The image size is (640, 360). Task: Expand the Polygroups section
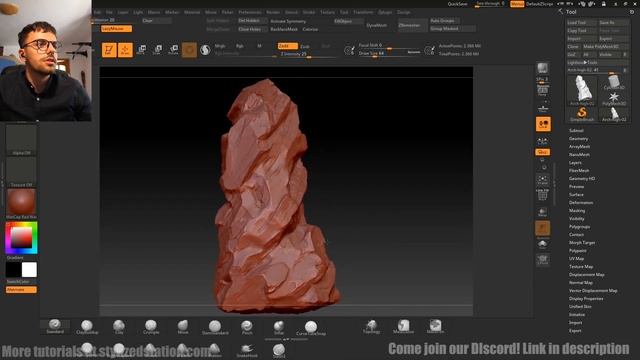(580, 227)
